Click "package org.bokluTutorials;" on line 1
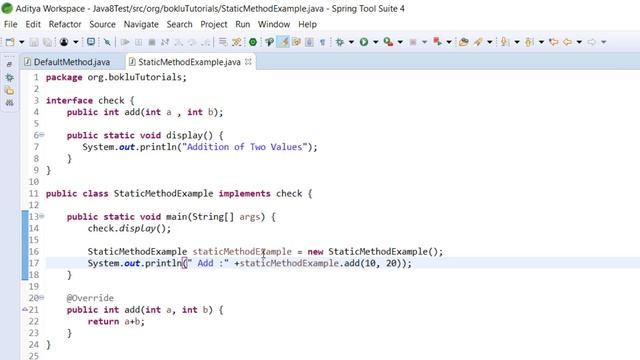This screenshot has height=360, width=640. click(116, 77)
